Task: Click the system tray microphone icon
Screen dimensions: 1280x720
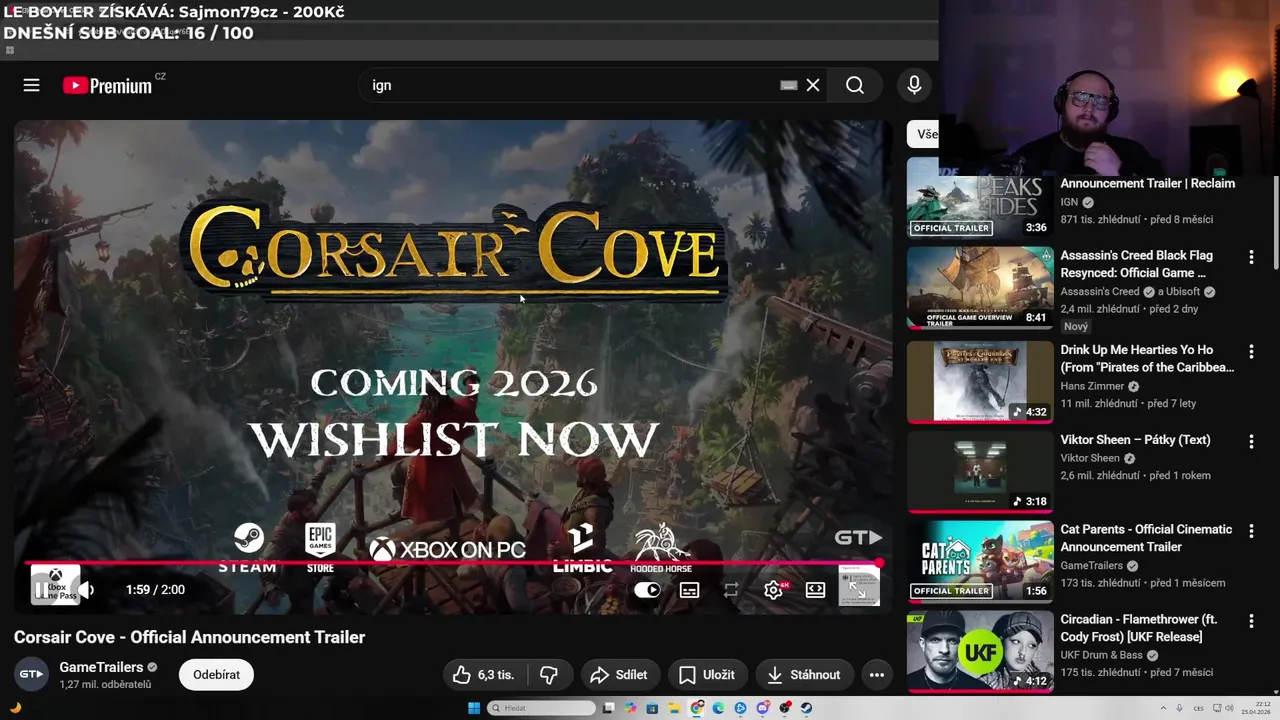Action: click(1179, 708)
